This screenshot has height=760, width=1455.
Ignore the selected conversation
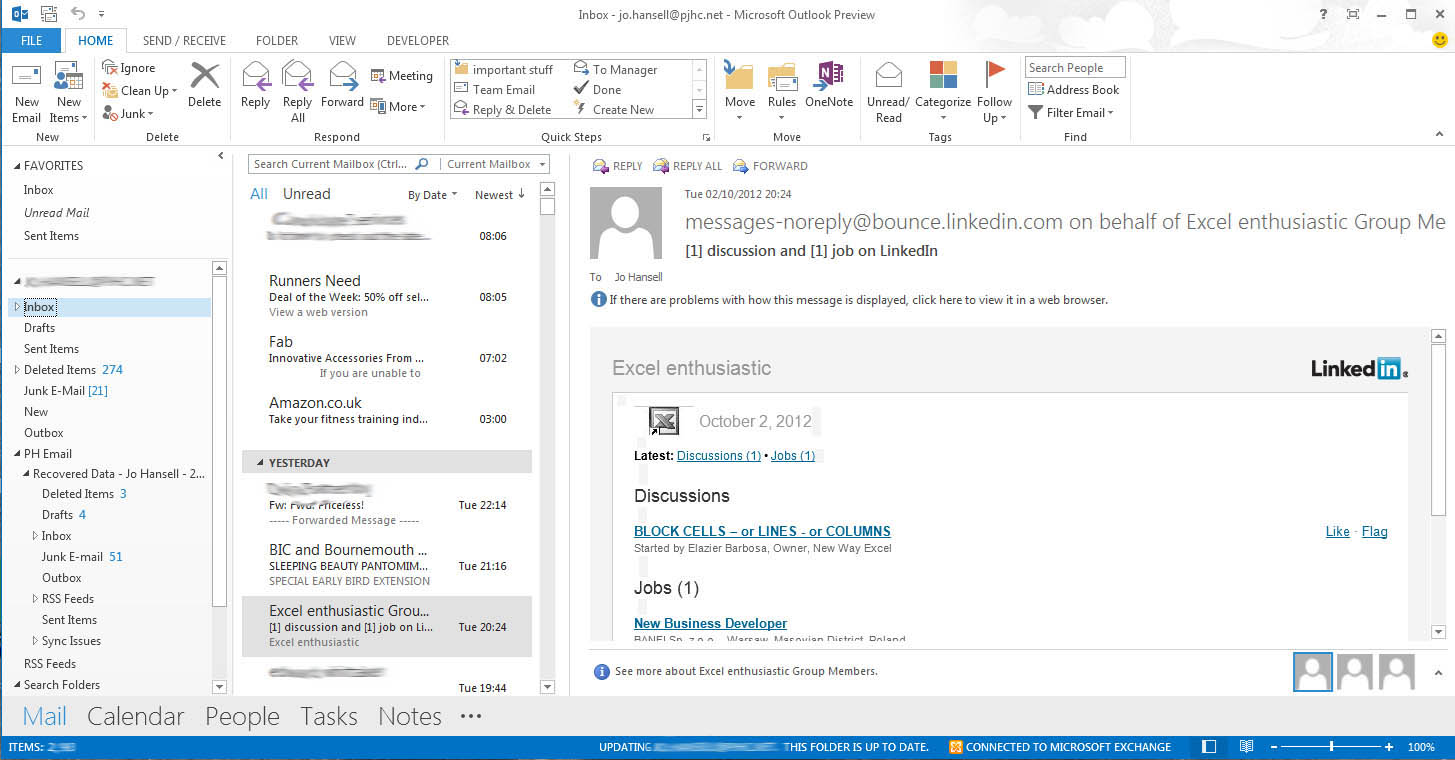129,68
